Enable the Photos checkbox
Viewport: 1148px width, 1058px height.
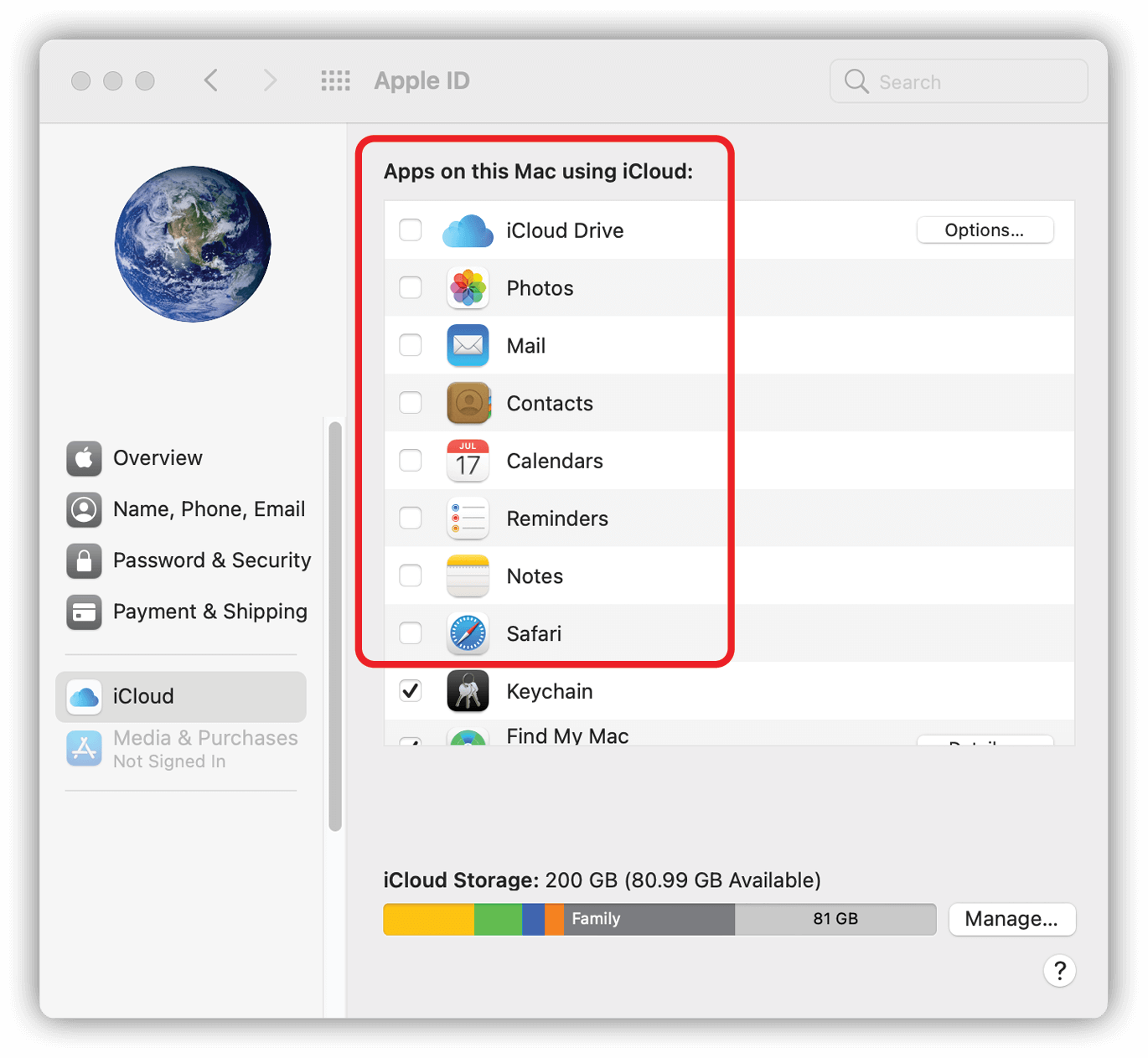[x=411, y=287]
